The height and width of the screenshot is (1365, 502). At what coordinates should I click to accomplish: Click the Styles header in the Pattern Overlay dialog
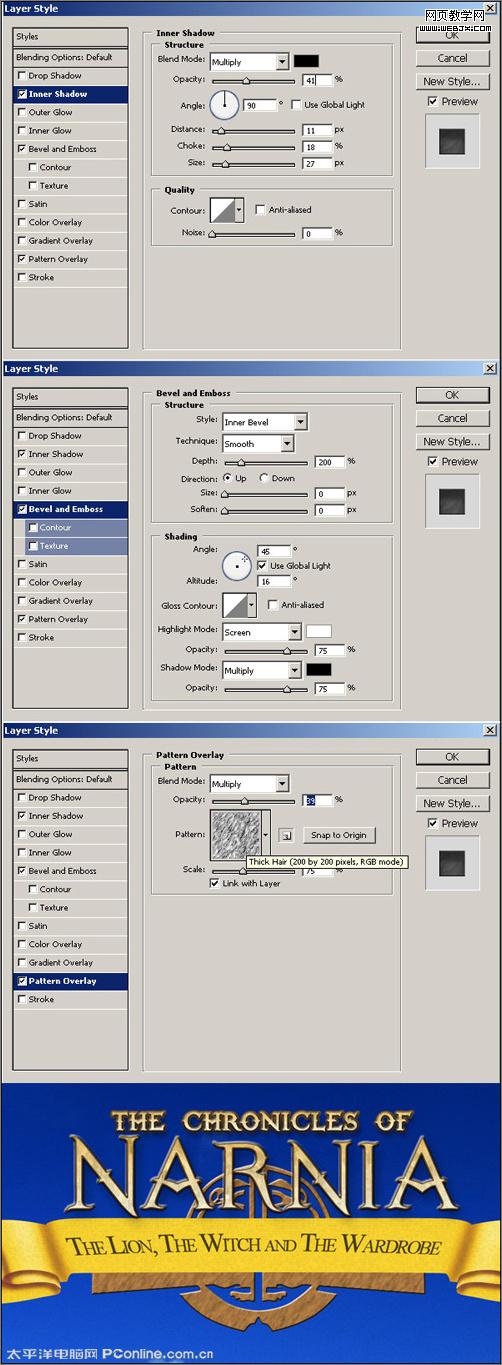71,759
